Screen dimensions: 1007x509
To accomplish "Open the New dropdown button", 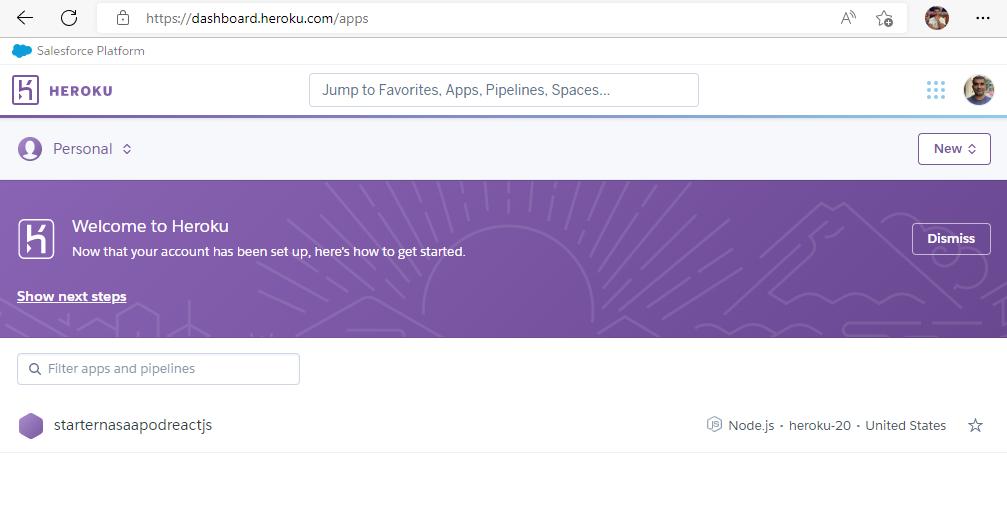I will 953,149.
